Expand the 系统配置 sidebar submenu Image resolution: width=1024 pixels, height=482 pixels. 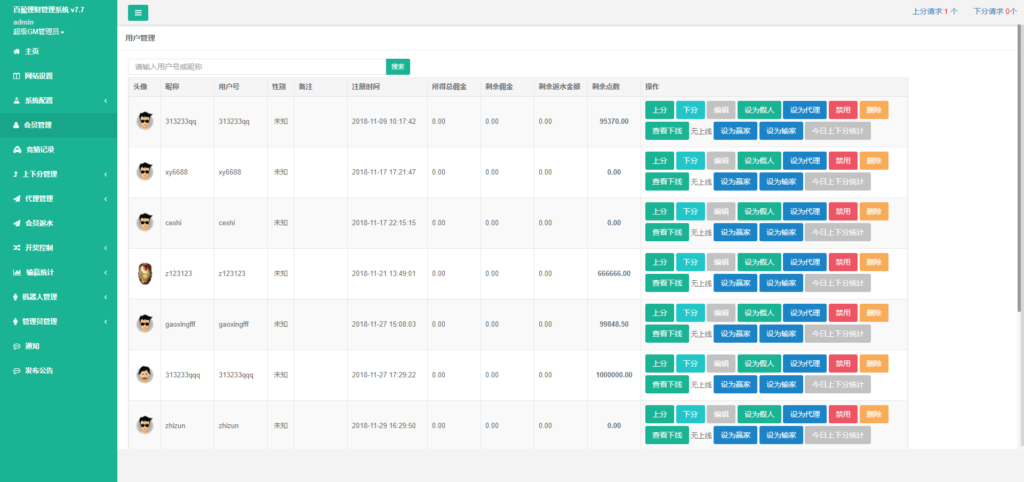pos(58,101)
